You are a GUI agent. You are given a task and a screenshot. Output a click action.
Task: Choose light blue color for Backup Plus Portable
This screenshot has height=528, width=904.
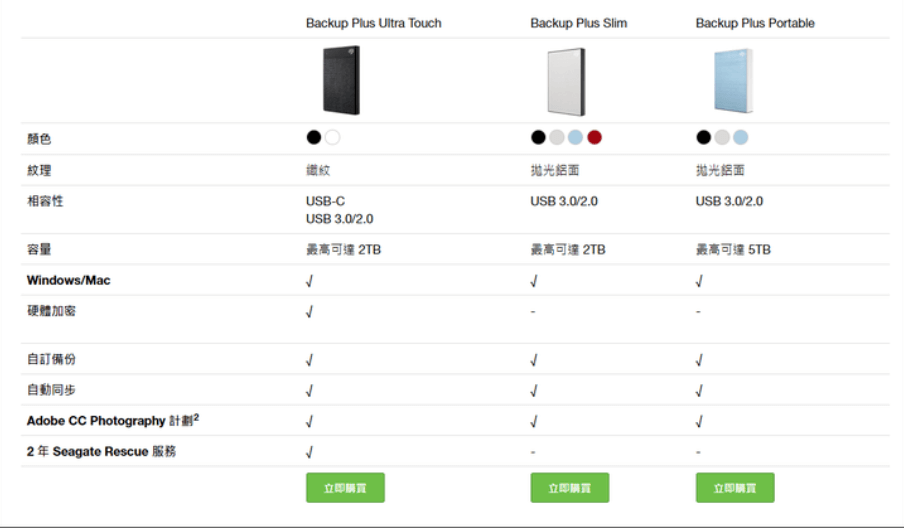pos(740,138)
